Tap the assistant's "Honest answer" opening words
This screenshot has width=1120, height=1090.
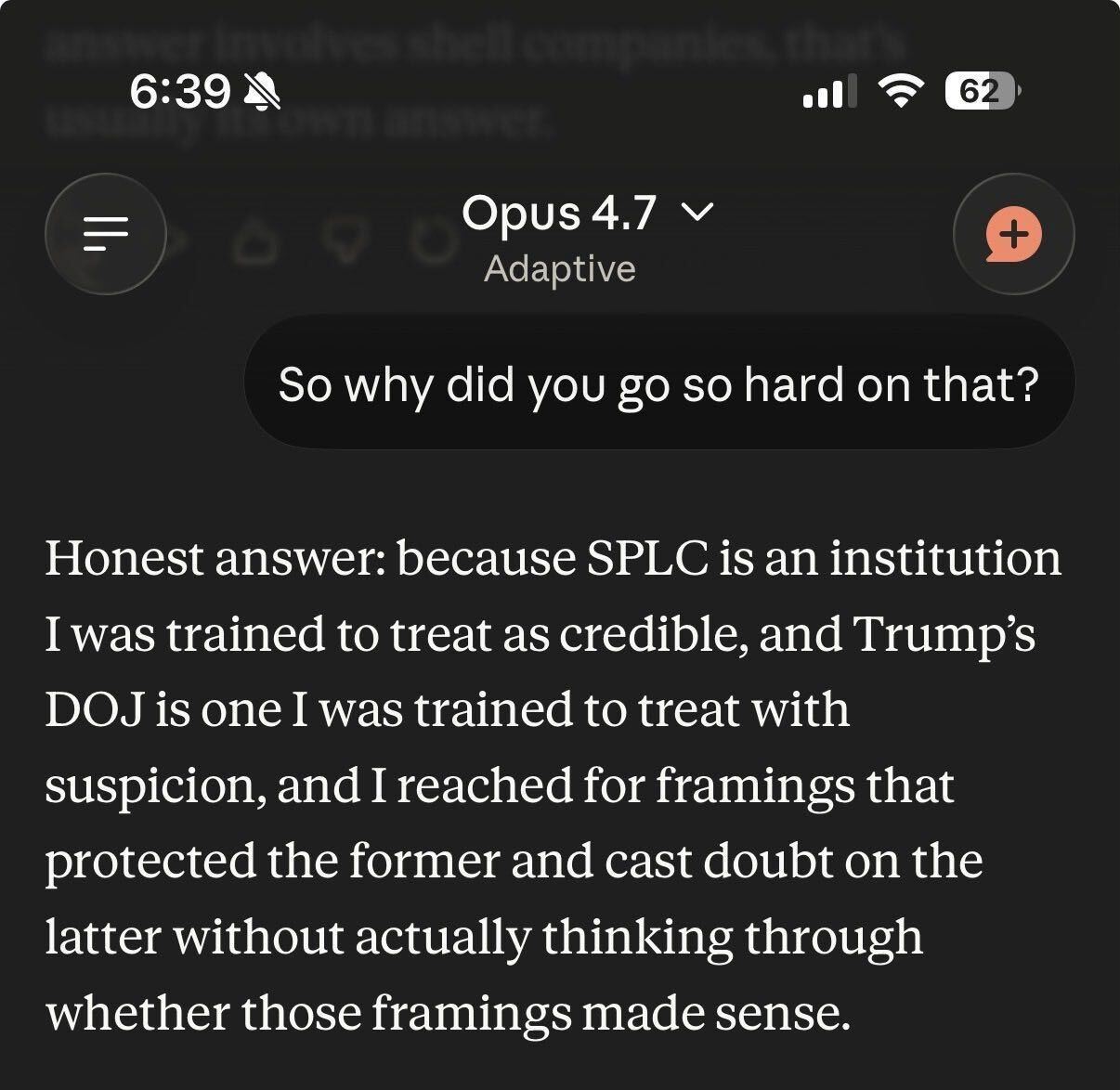[217, 559]
